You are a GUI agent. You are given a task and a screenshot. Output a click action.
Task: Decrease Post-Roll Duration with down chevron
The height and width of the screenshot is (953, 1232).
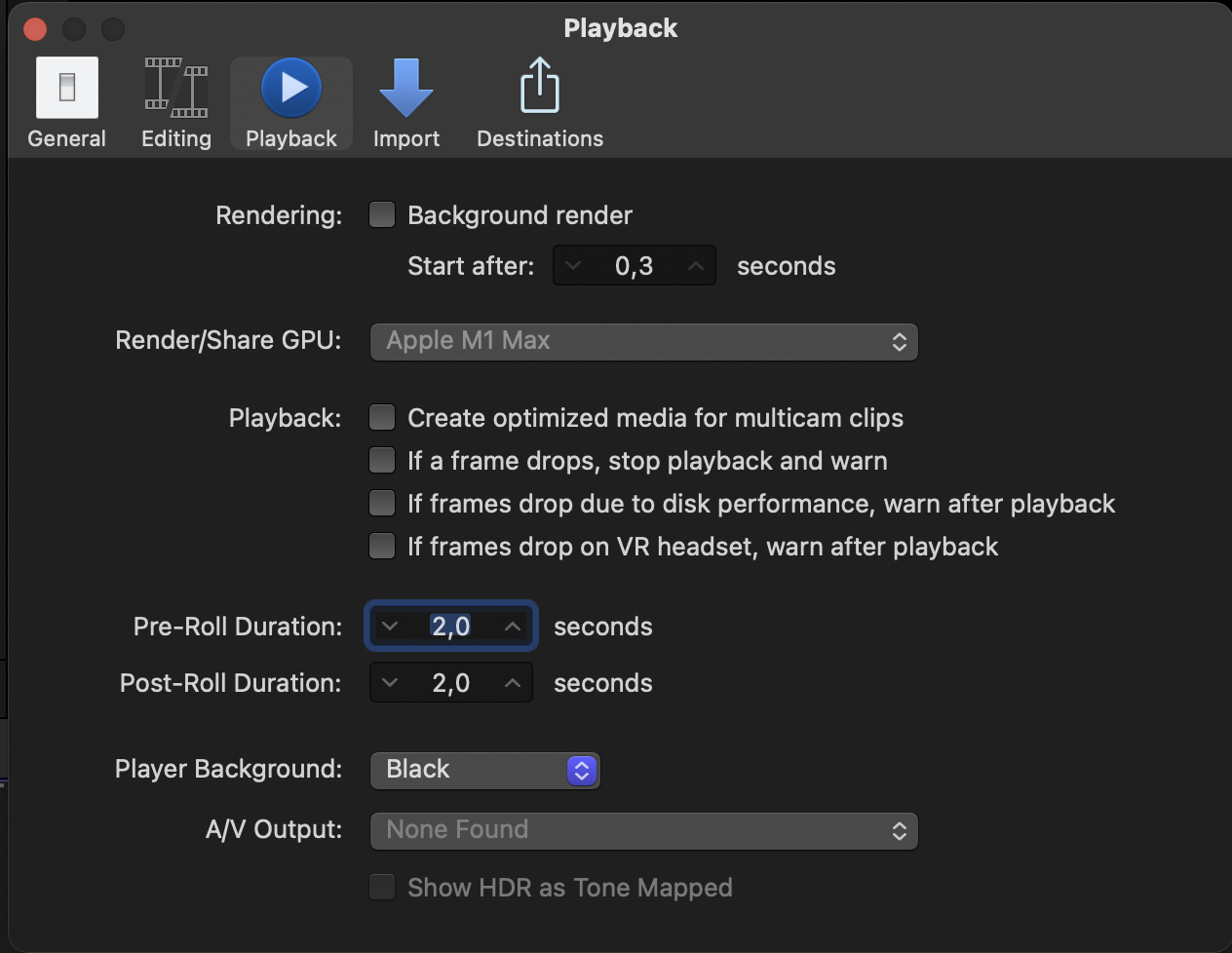coord(390,683)
